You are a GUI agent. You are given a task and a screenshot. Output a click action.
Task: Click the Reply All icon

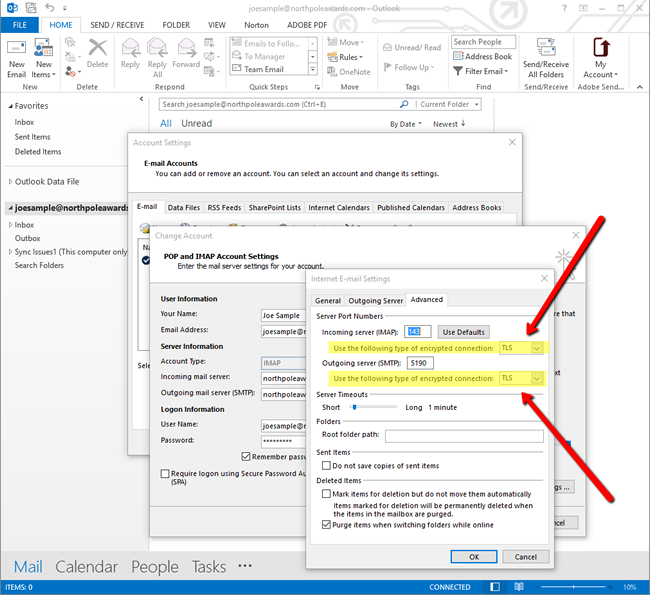[x=157, y=48]
